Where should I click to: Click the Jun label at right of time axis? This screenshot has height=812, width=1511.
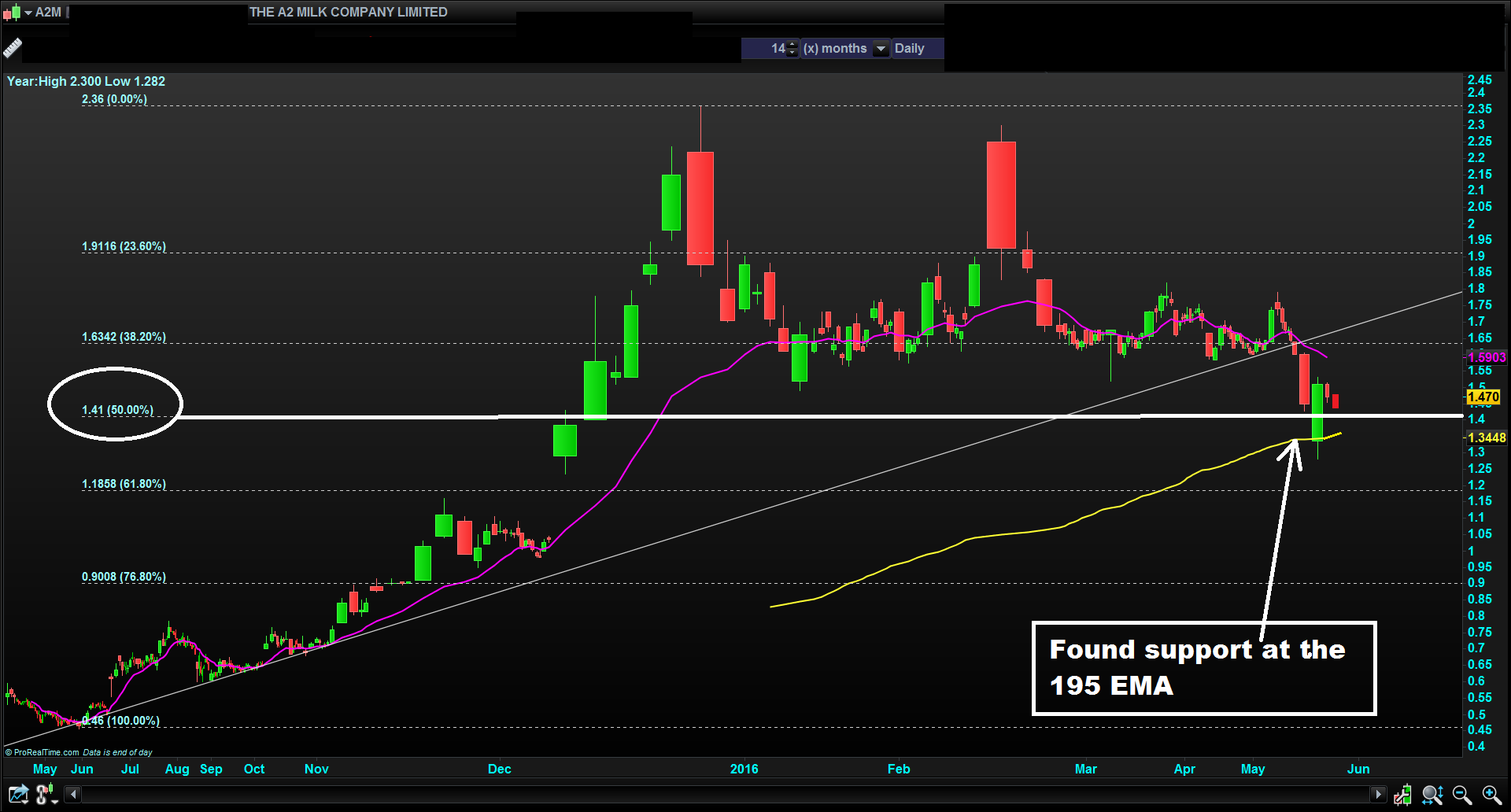(1358, 769)
